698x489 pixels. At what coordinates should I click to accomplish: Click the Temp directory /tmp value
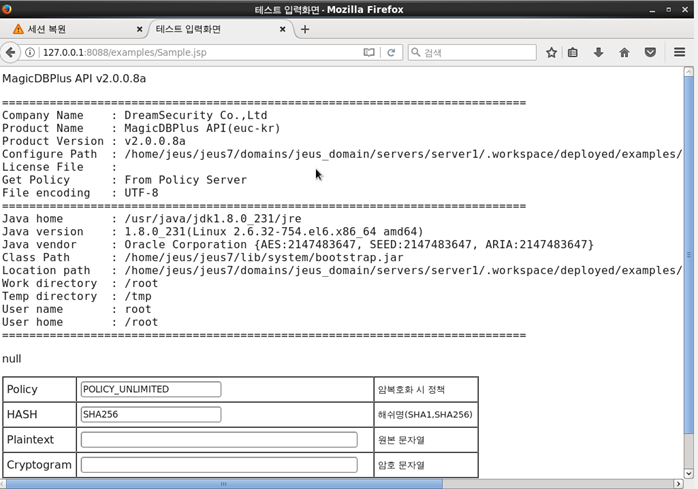click(x=138, y=296)
